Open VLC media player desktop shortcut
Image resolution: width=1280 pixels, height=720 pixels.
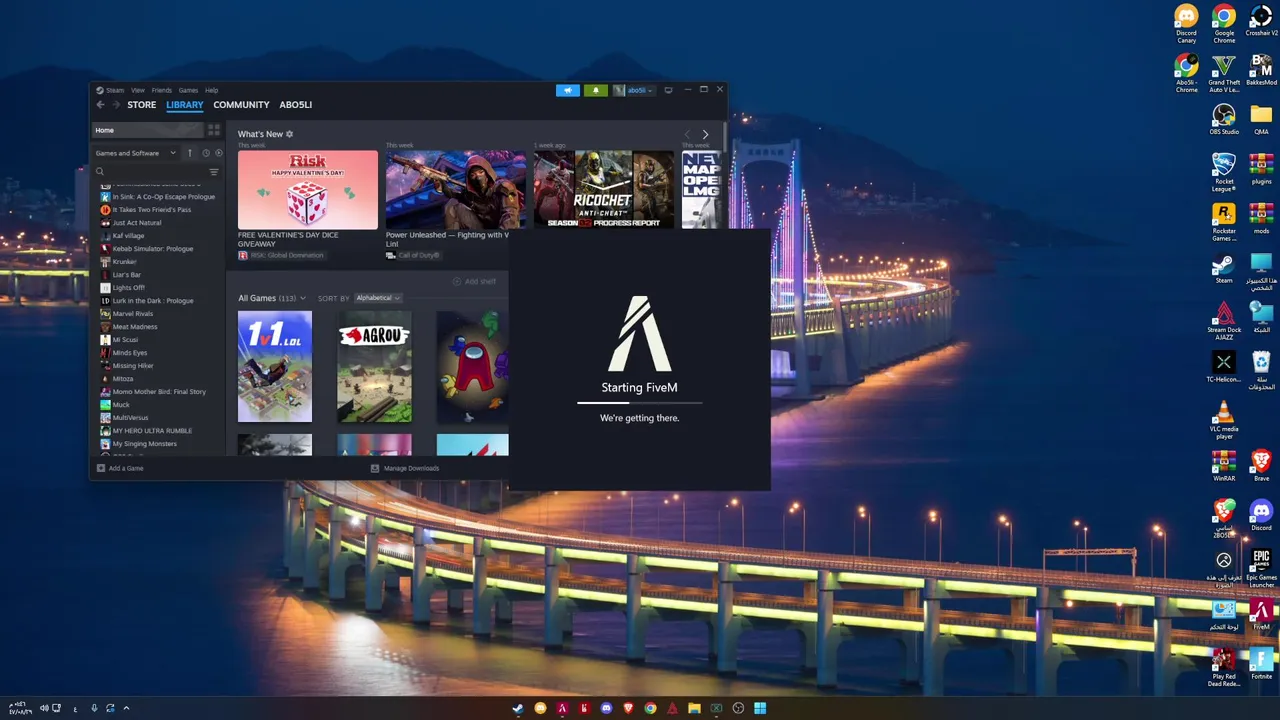tap(1224, 420)
